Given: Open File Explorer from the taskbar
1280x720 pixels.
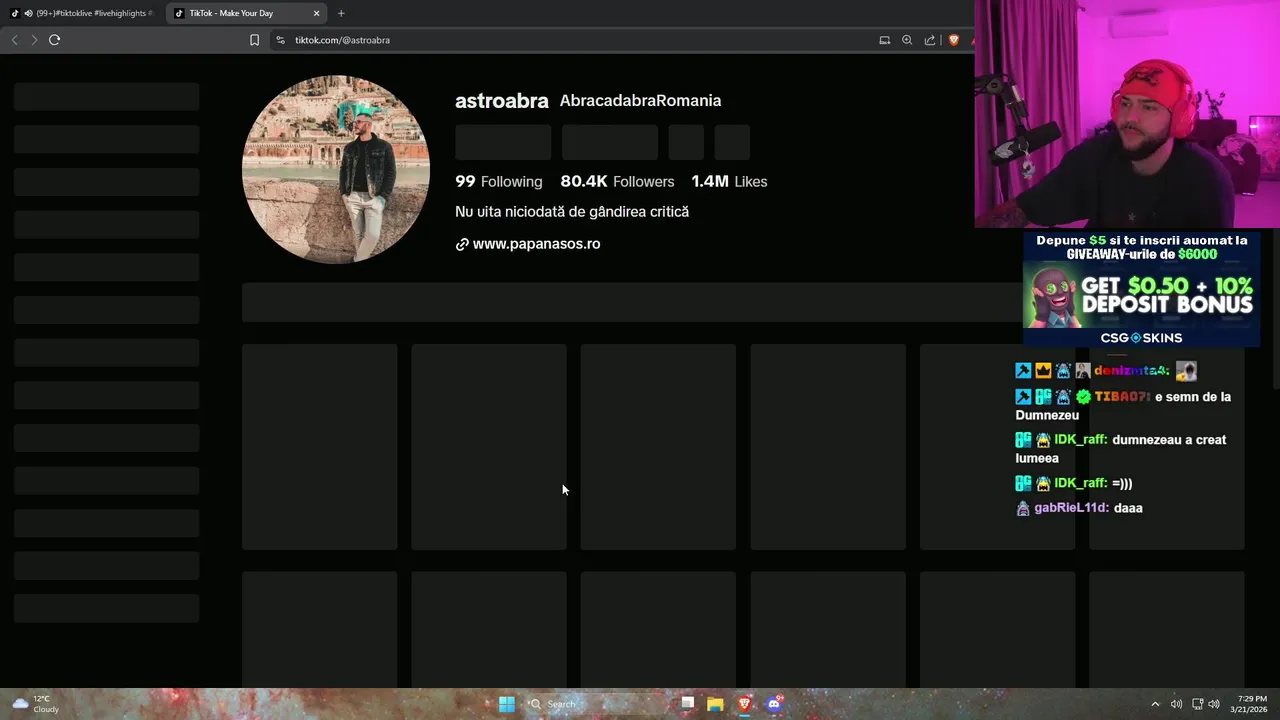Looking at the screenshot, I should pos(715,704).
